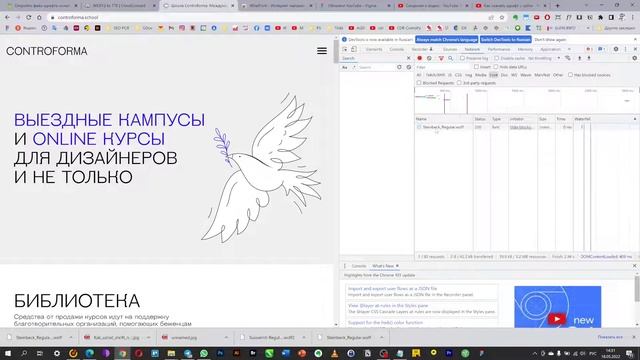The image size is (640, 360).
Task: Sort requests by Name column header
Action: tap(444, 119)
